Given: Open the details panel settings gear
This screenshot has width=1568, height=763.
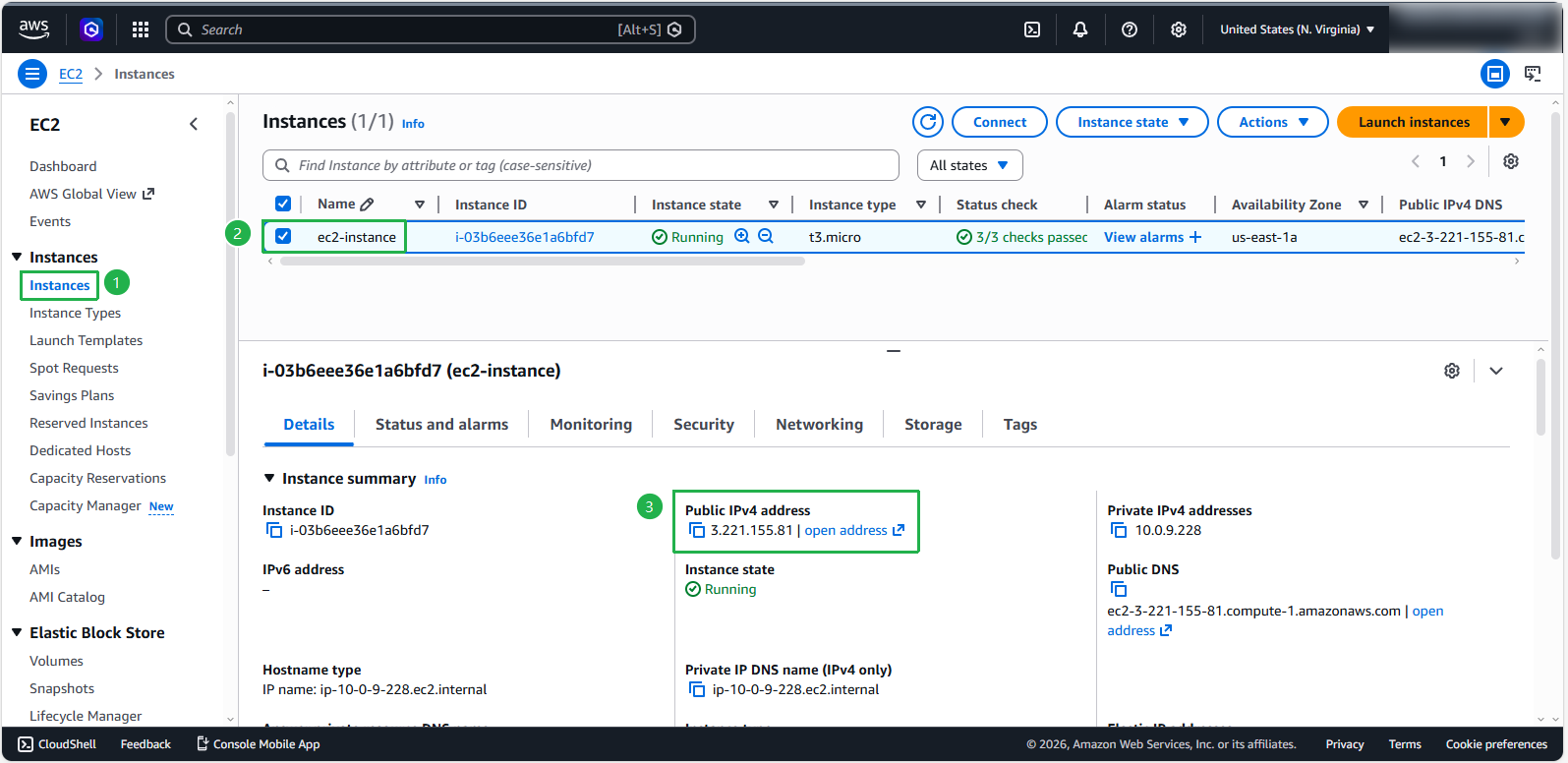Looking at the screenshot, I should (1452, 371).
